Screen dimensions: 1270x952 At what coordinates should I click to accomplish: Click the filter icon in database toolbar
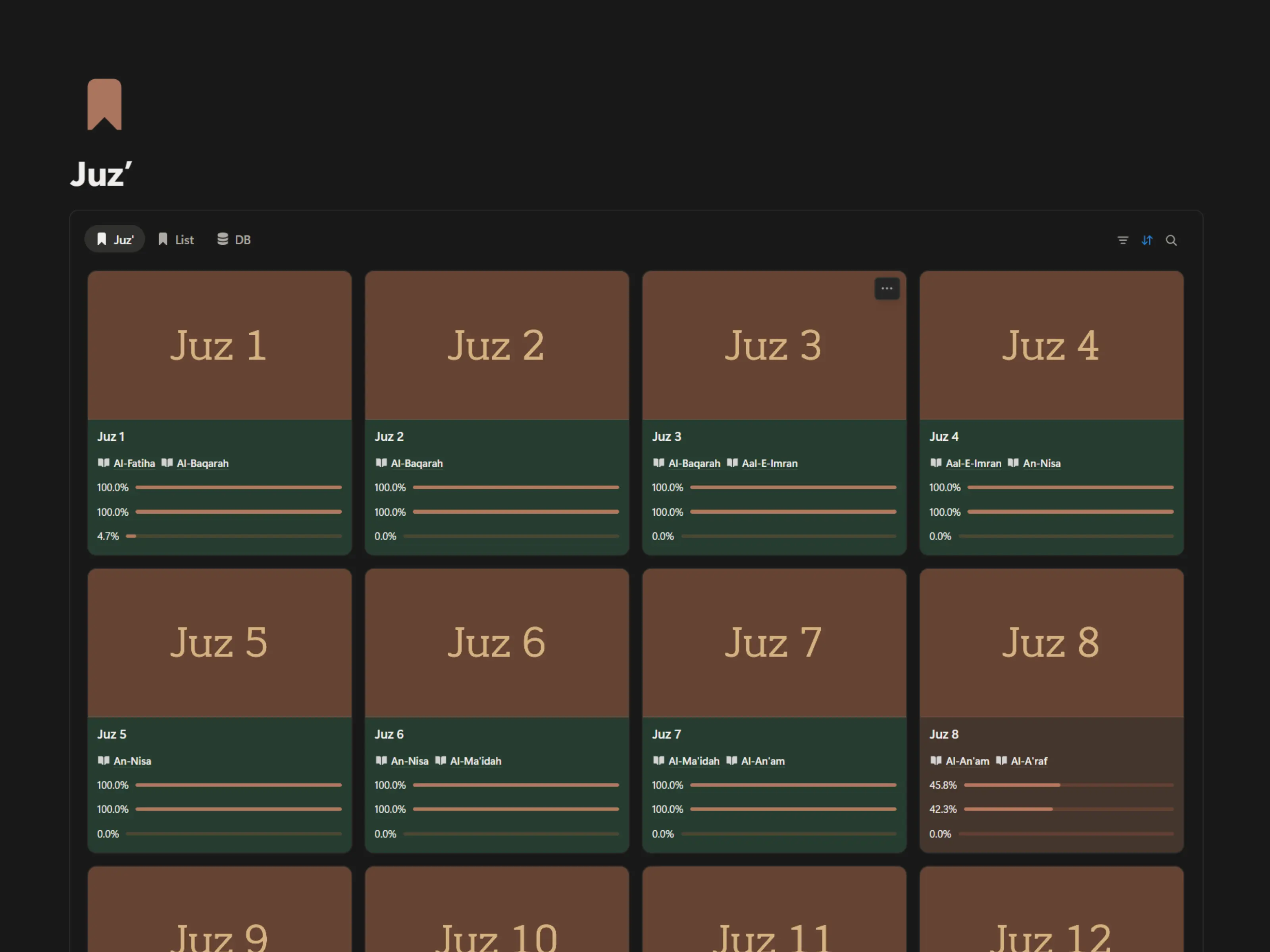coord(1122,240)
